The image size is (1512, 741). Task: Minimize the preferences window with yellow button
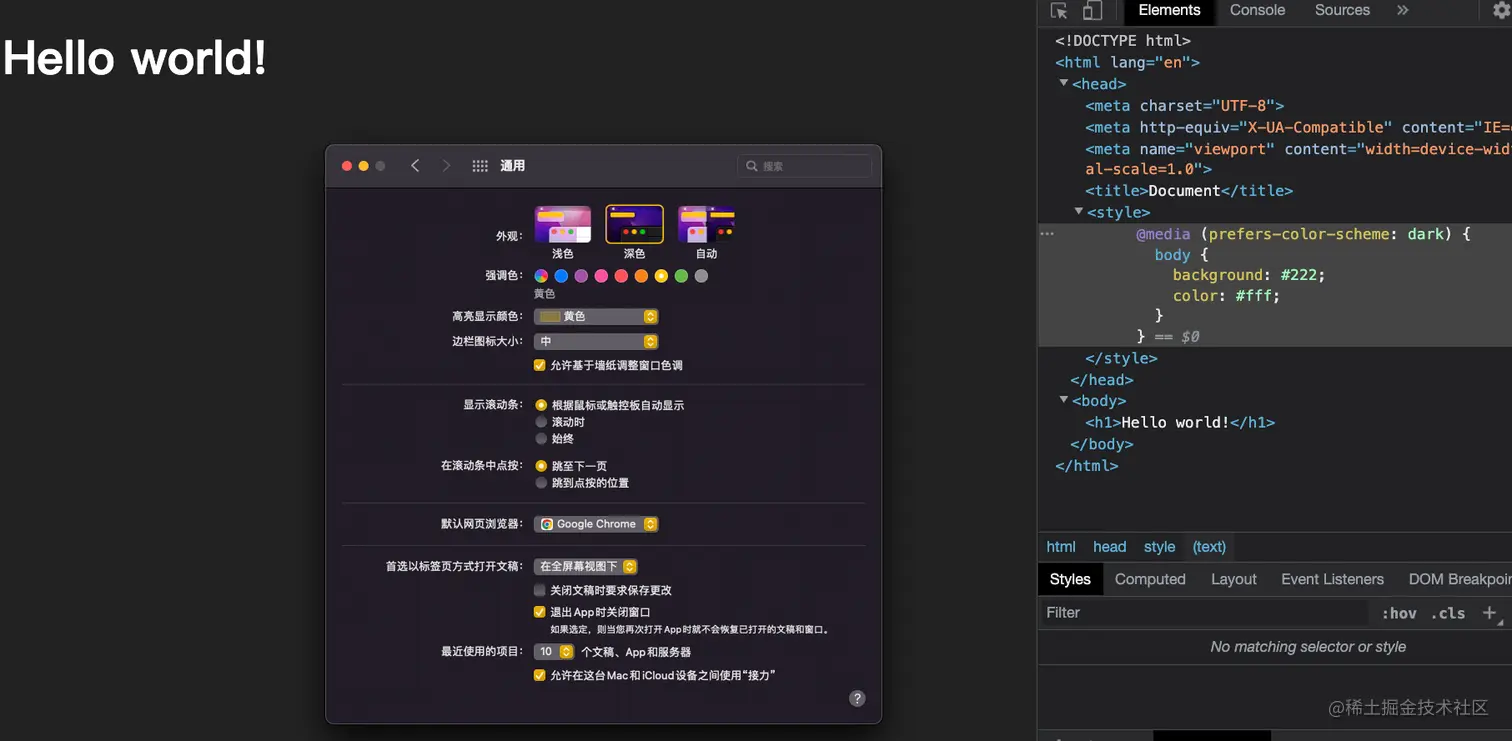click(363, 166)
